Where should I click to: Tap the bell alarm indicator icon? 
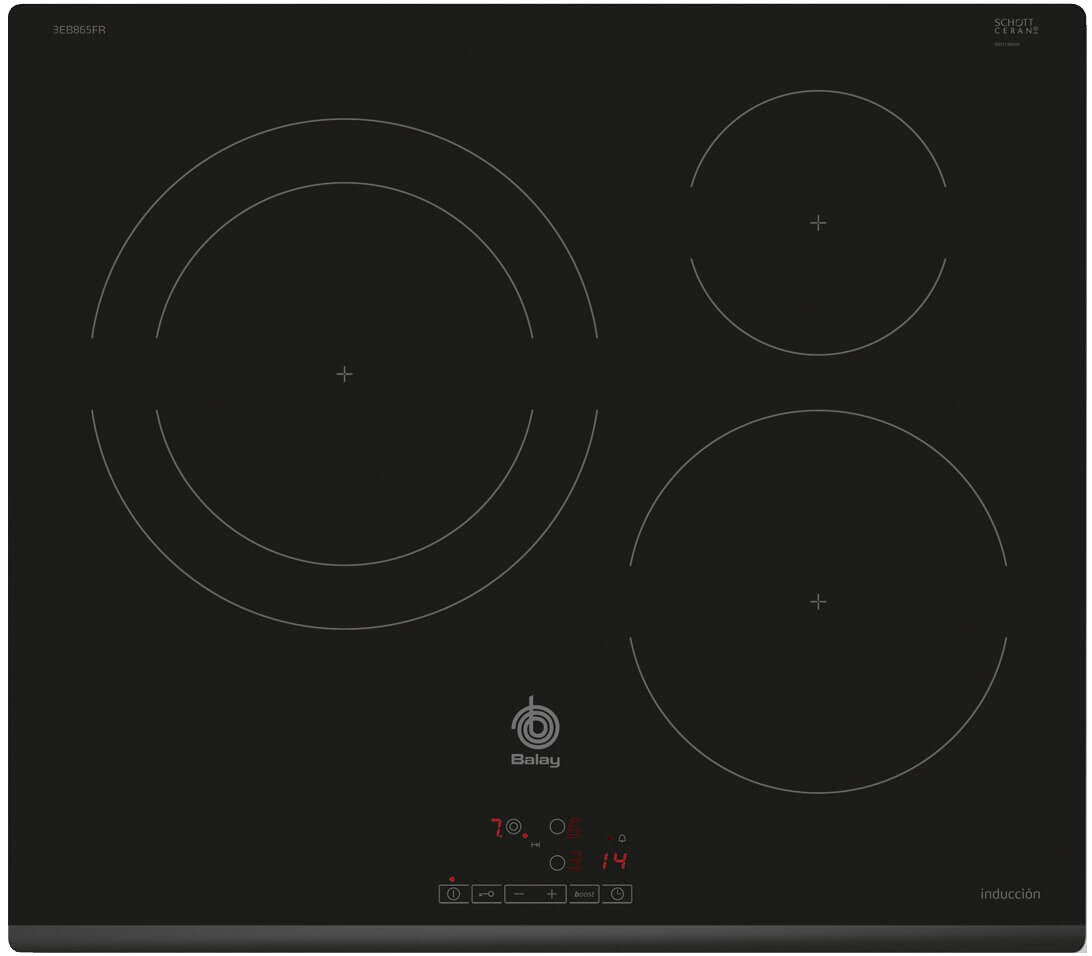pos(622,838)
